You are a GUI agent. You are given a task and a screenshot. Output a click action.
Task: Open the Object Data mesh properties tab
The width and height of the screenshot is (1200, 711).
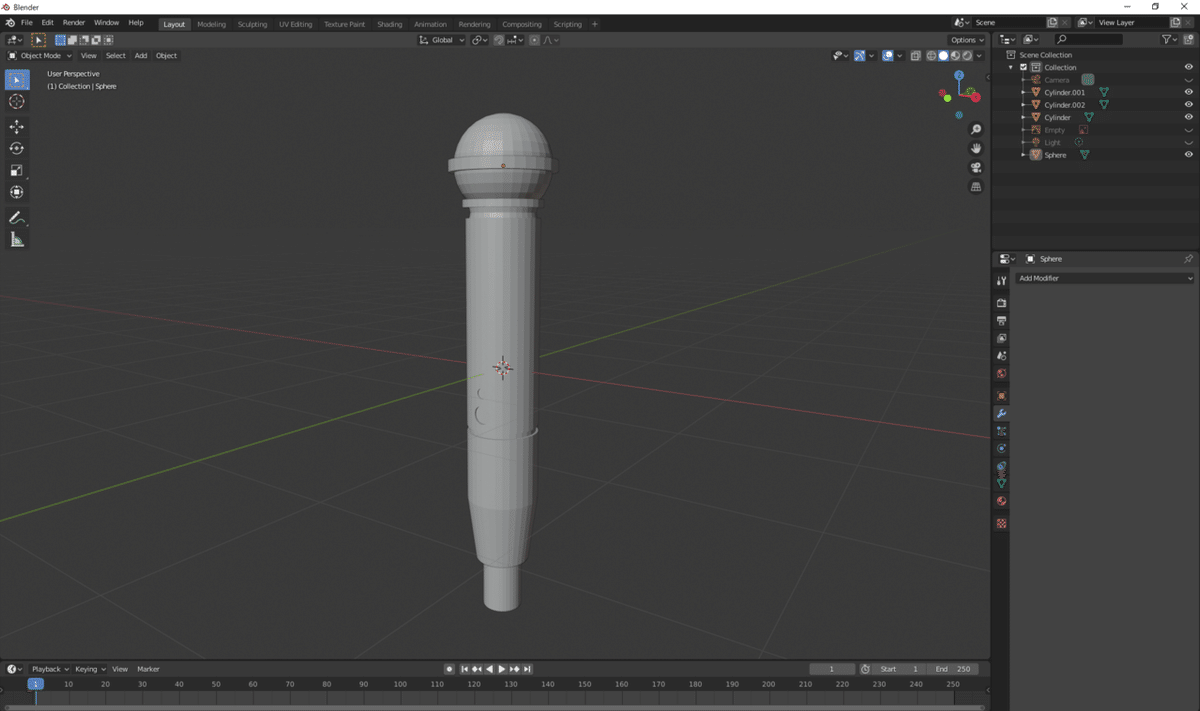click(x=1001, y=484)
